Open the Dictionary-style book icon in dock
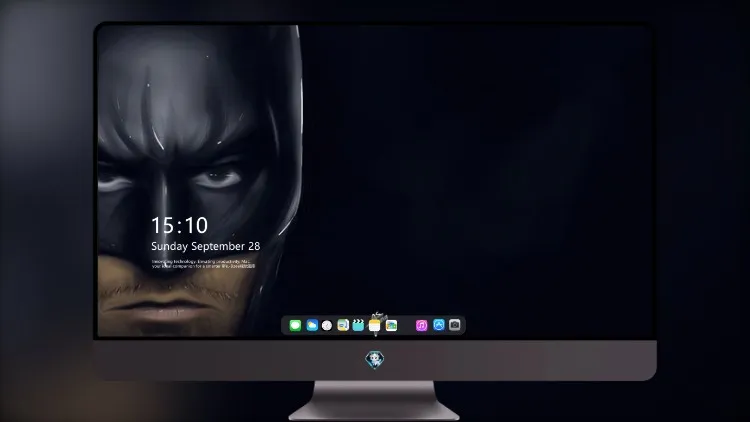The image size is (750, 422). pyautogui.click(x=343, y=325)
